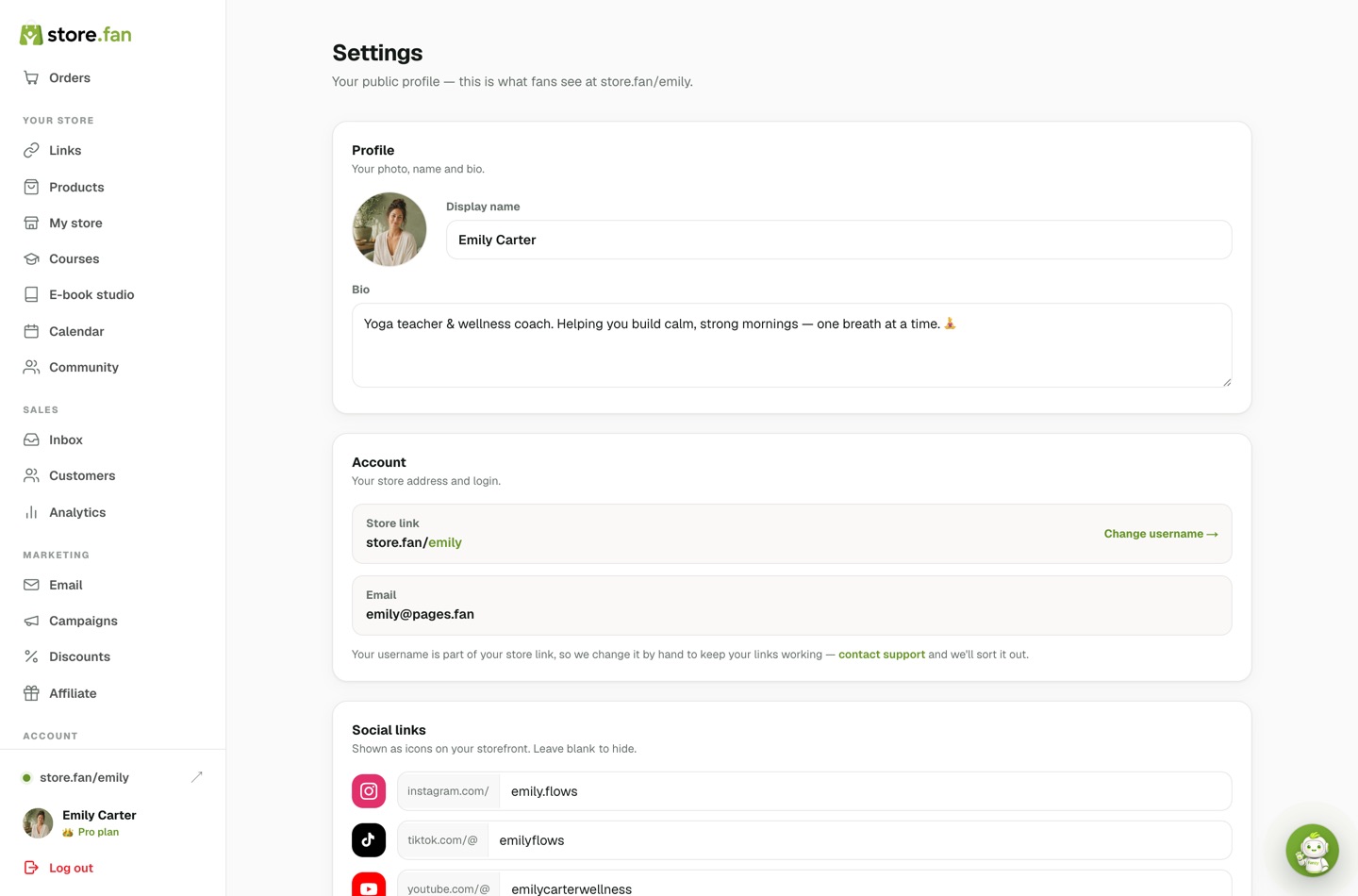The width and height of the screenshot is (1358, 896).
Task: Click Change username link
Action: pyautogui.click(x=1161, y=534)
